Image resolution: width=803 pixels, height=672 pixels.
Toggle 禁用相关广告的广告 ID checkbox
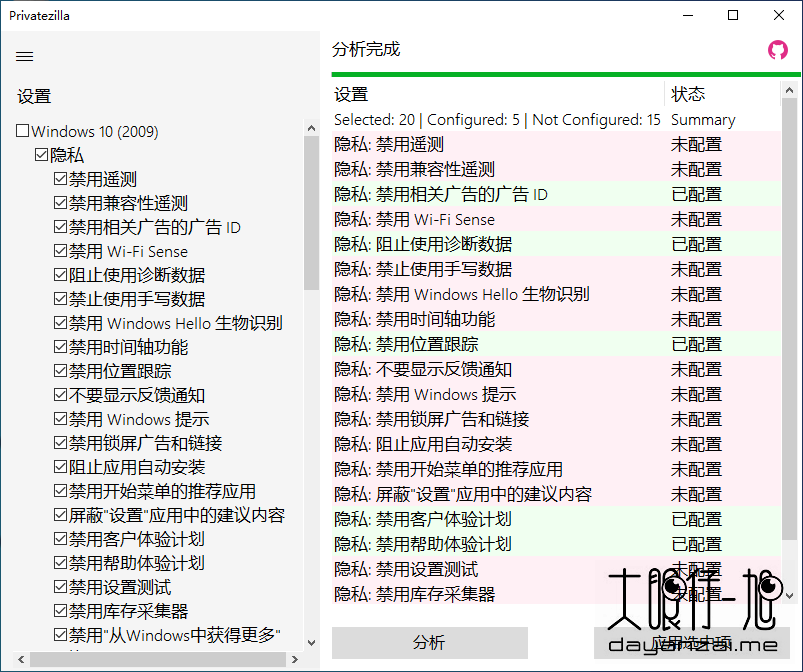pos(60,226)
